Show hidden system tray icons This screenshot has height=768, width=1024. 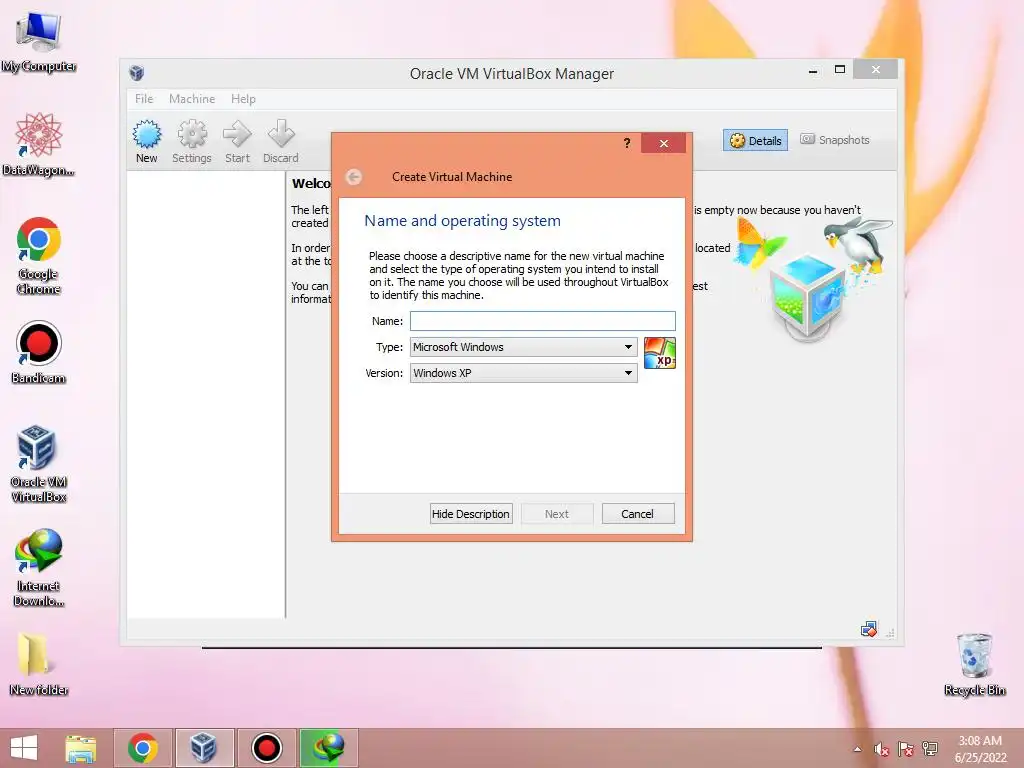857,749
